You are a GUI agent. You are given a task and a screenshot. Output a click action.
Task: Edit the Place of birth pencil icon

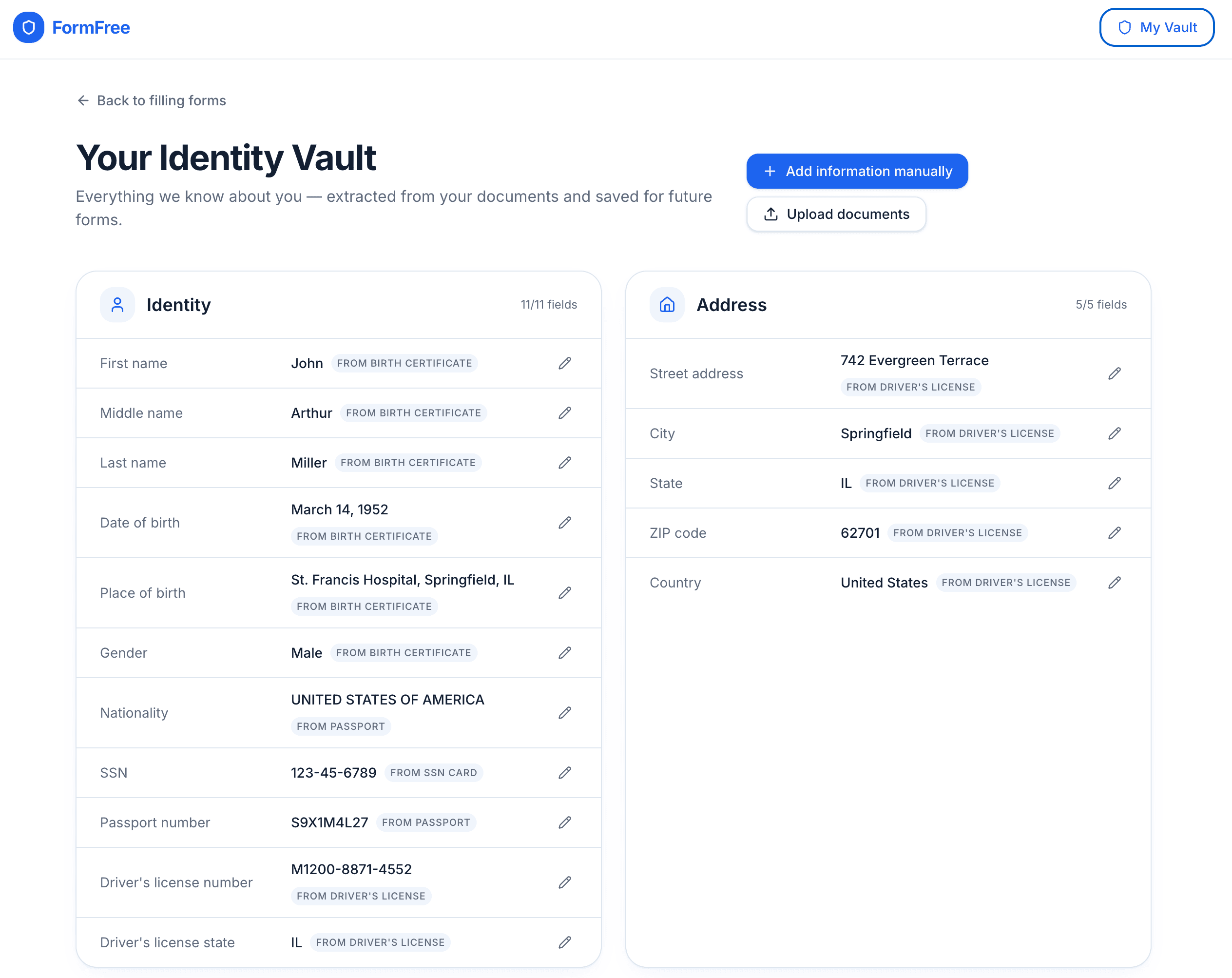(x=564, y=593)
